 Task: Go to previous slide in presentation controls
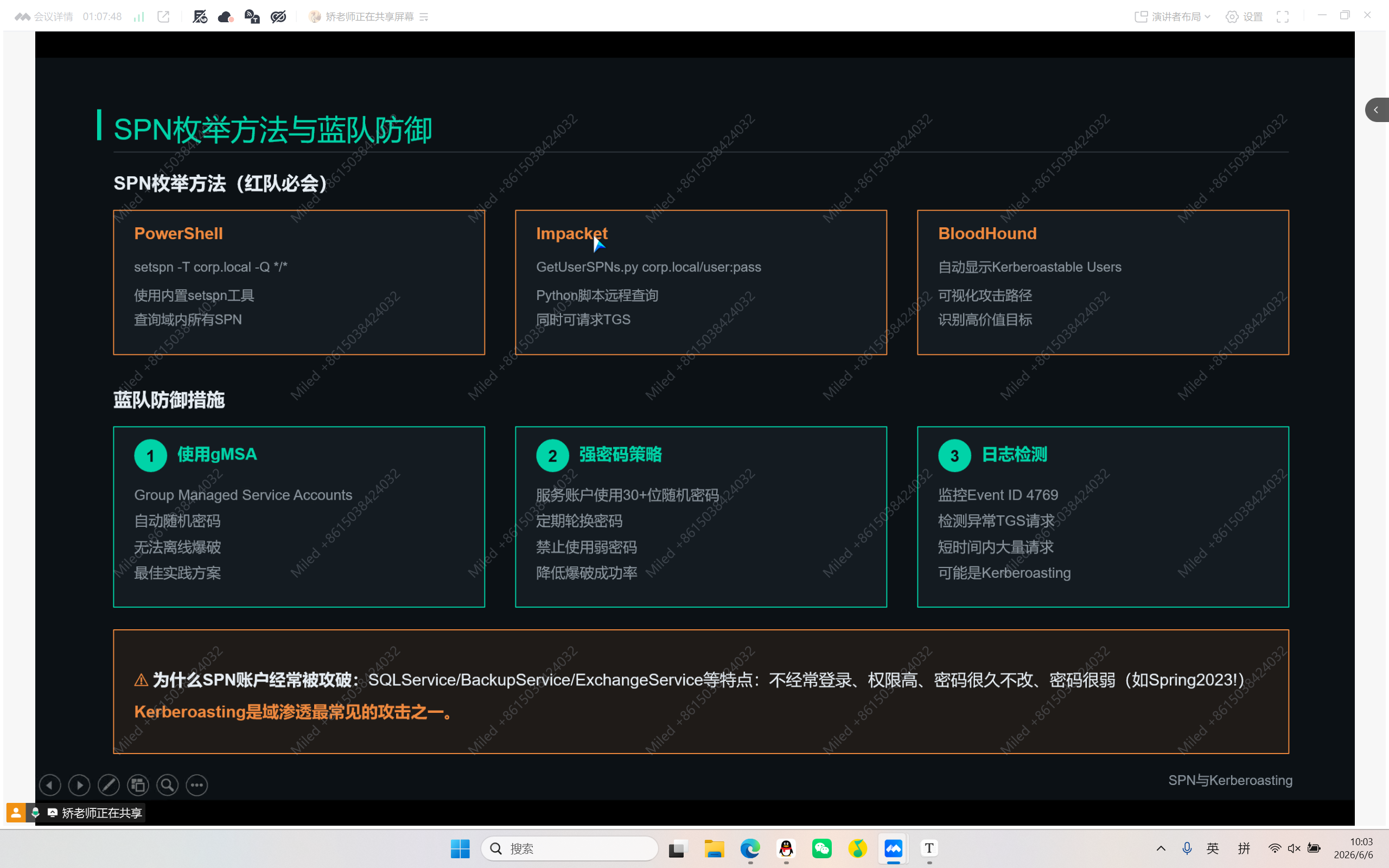click(50, 785)
